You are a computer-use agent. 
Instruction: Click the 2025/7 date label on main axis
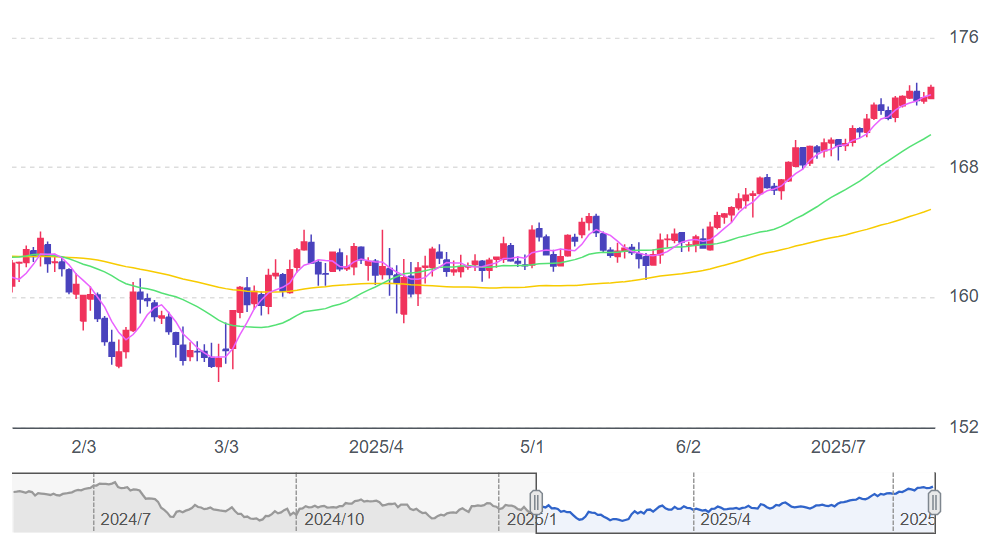tap(838, 447)
